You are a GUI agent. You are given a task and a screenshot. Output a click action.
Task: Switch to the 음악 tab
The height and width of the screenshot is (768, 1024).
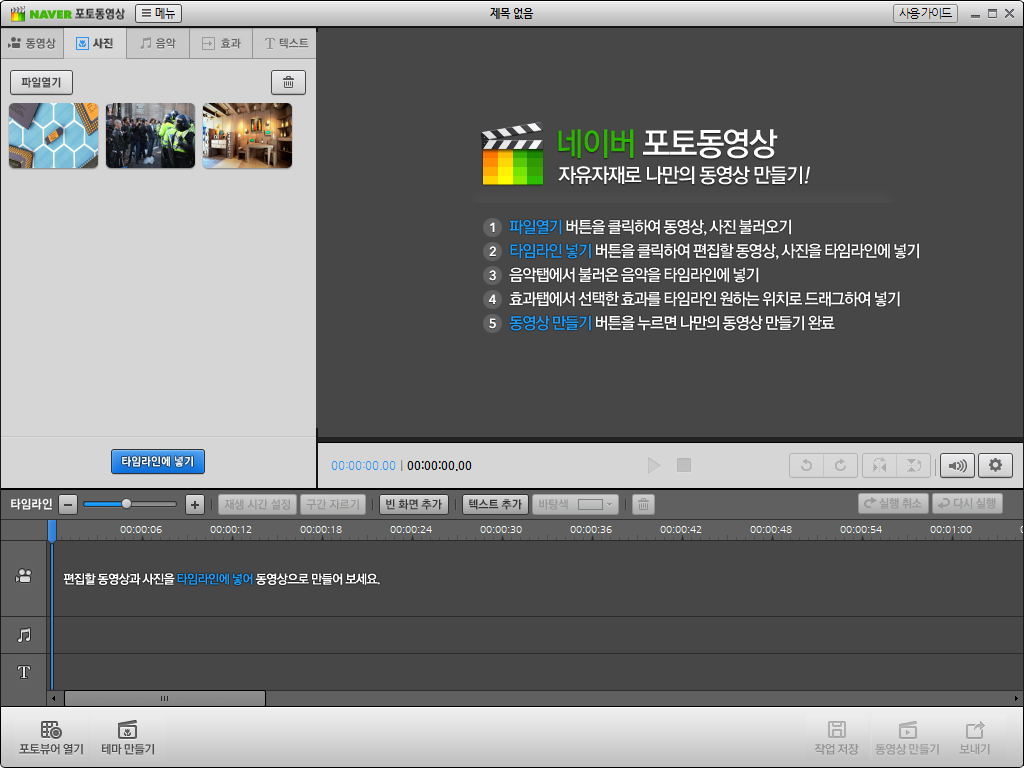[x=158, y=43]
